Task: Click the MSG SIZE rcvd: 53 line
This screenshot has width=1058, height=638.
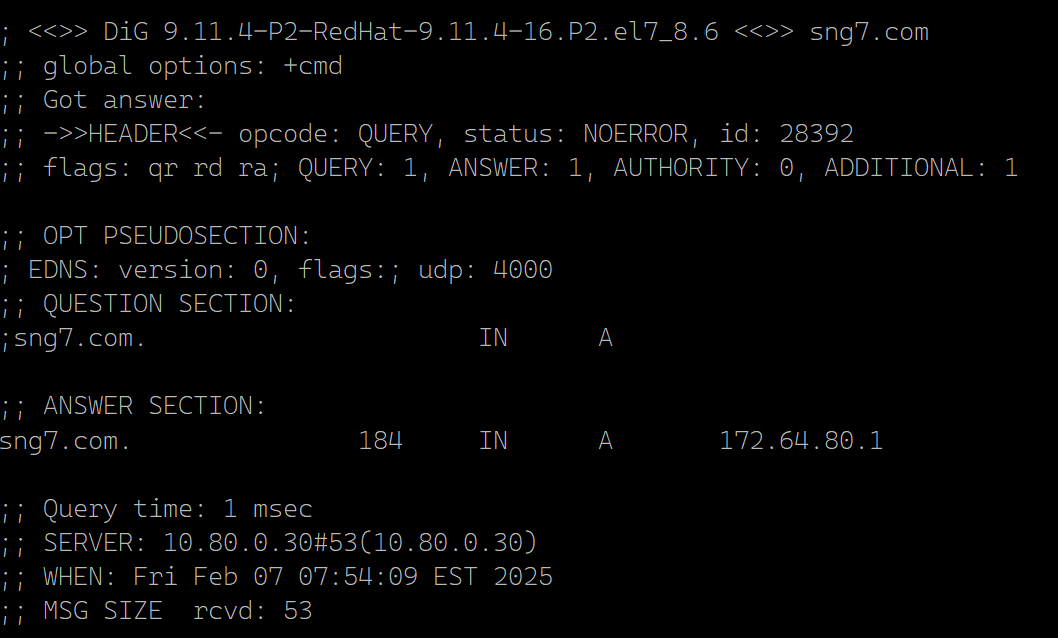Action: [x=157, y=610]
